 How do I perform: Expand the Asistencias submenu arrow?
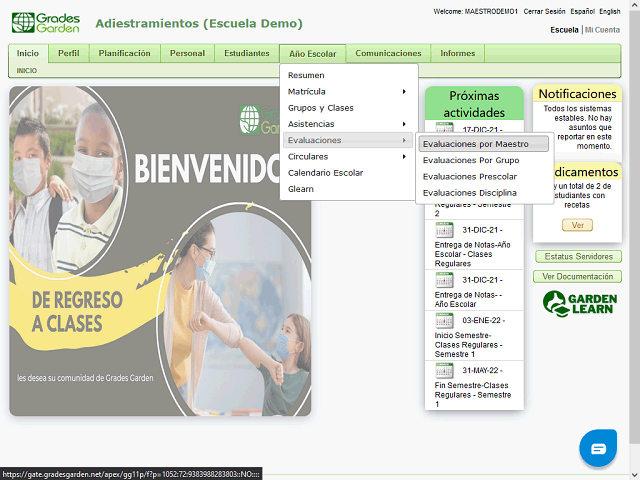404,124
